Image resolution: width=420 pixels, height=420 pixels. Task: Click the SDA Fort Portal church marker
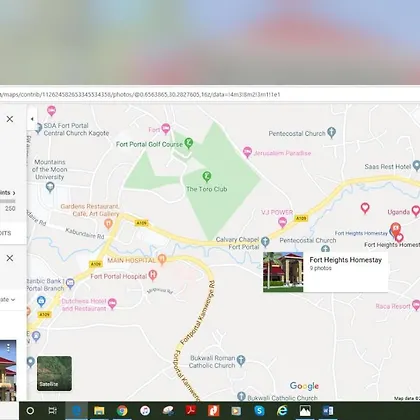coord(39,128)
